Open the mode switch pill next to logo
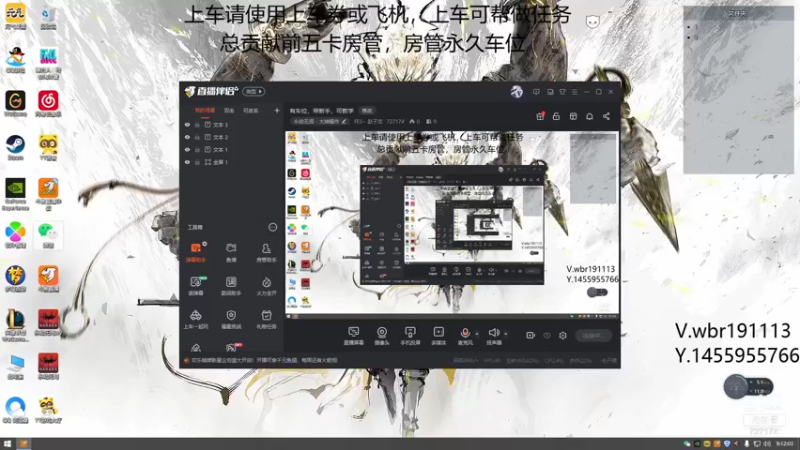The width and height of the screenshot is (800, 450). click(254, 92)
